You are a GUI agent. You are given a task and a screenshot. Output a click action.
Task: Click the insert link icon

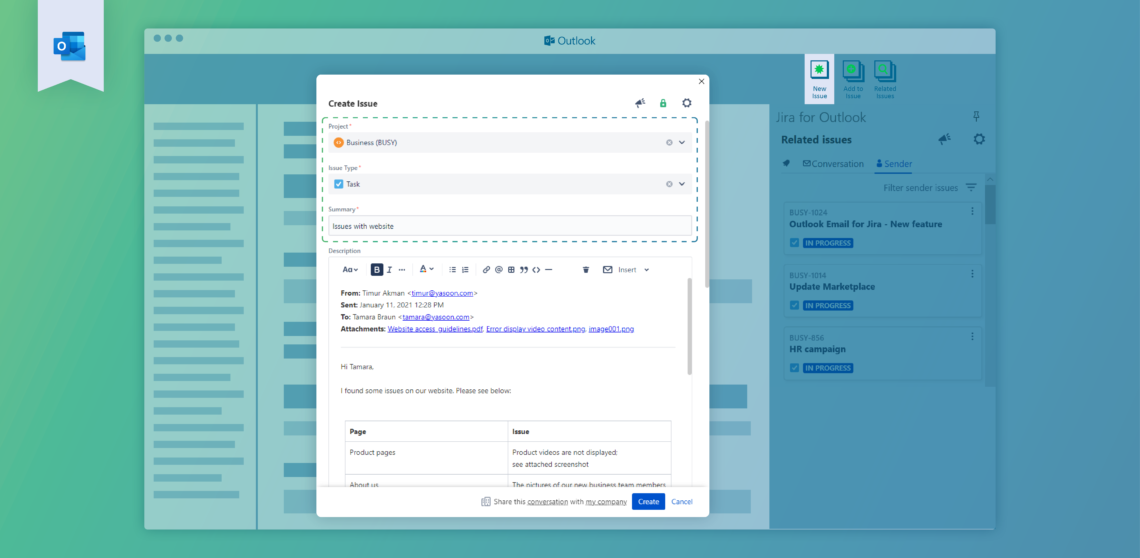pos(486,270)
